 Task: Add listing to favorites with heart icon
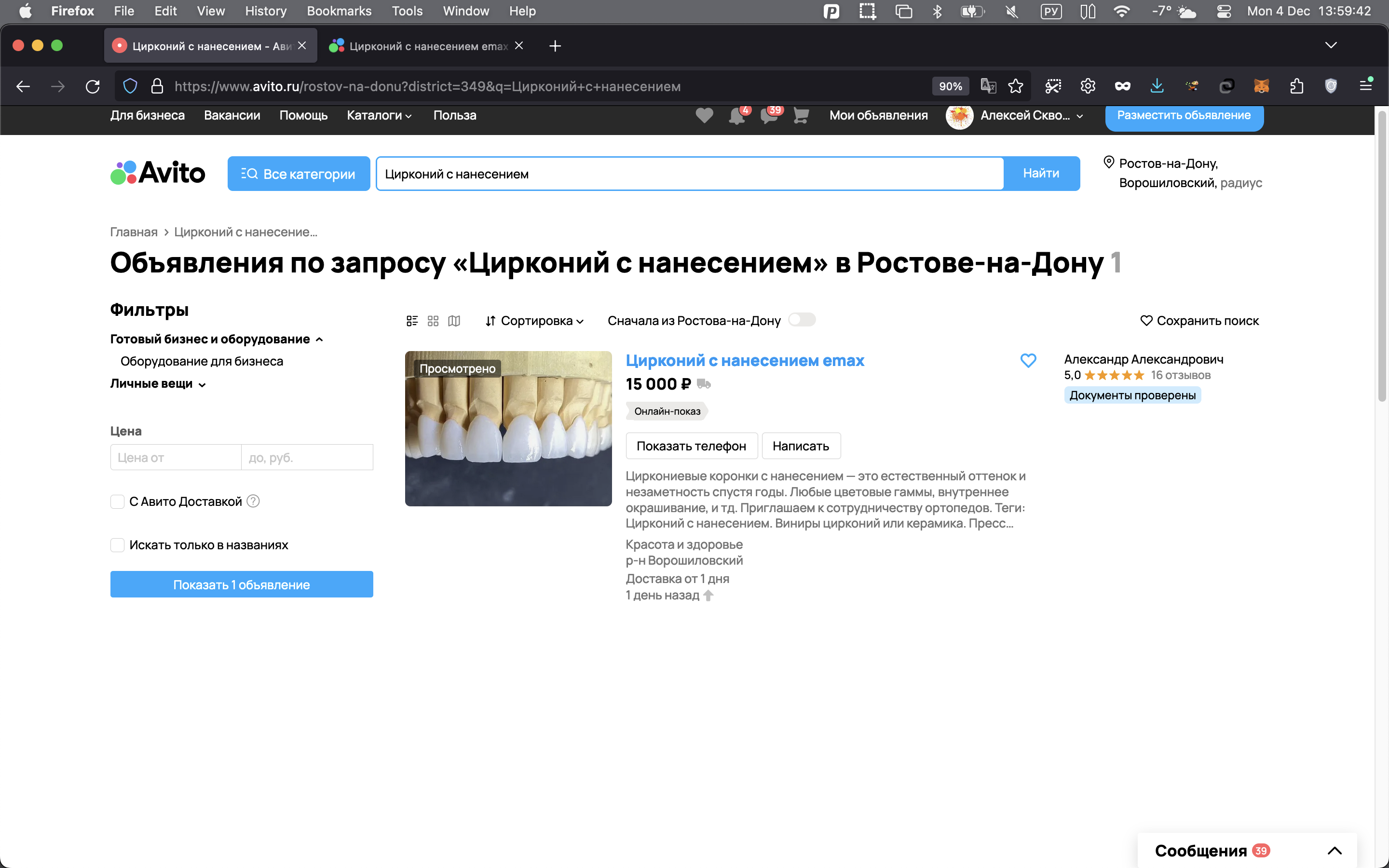(1028, 361)
